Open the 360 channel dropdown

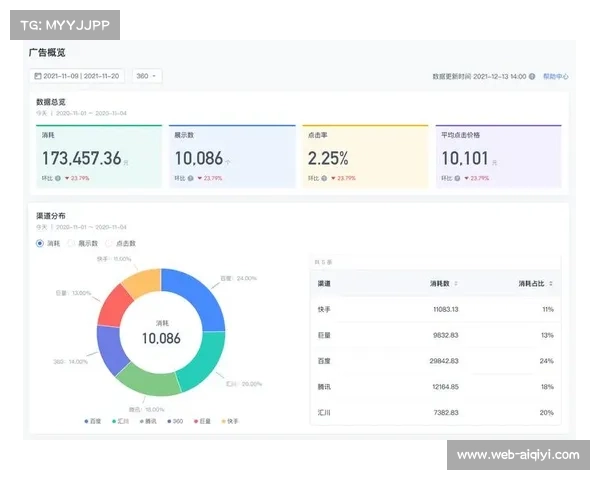(x=147, y=76)
